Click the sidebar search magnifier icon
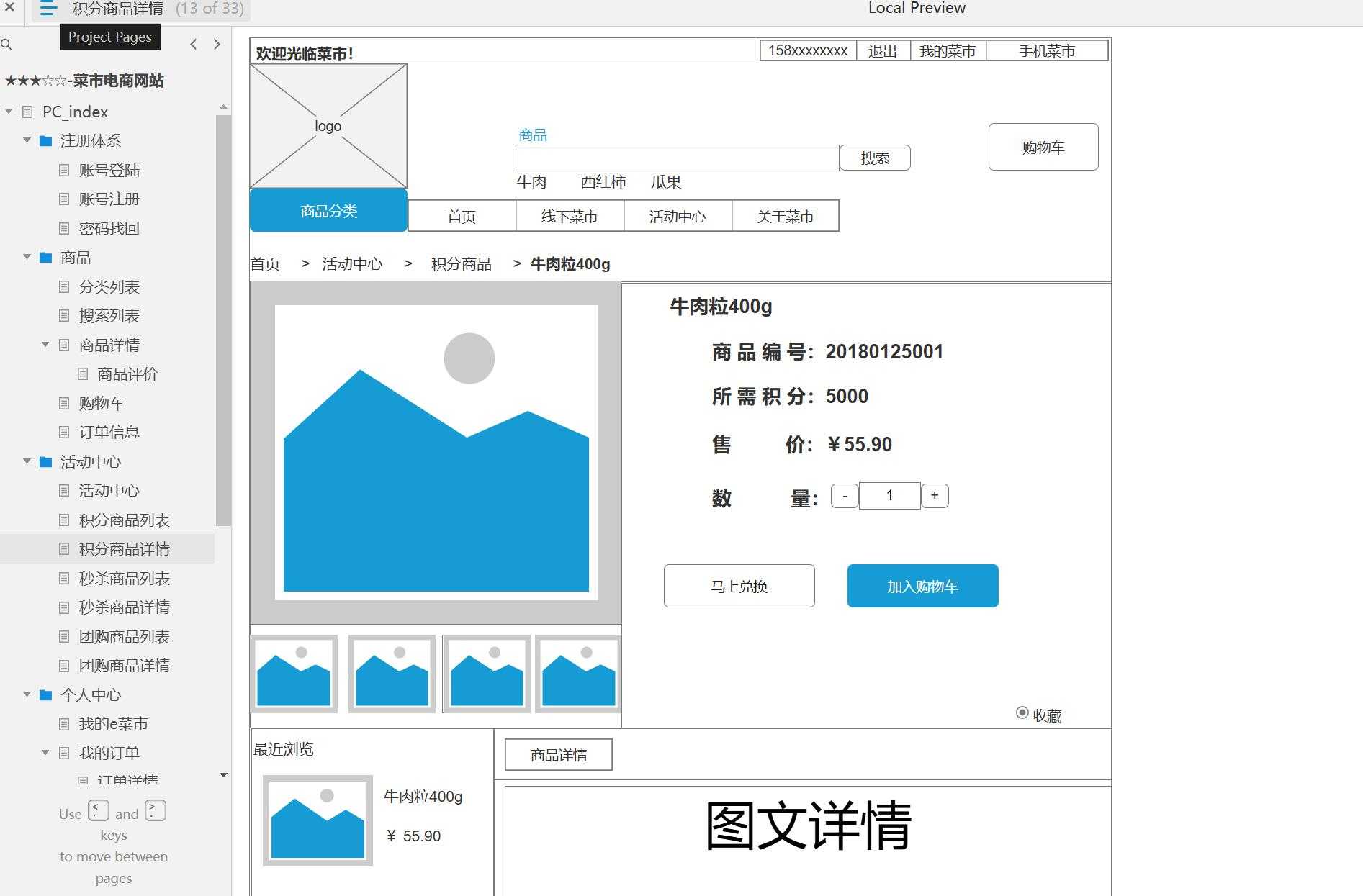This screenshot has height=896, width=1363. click(x=6, y=45)
